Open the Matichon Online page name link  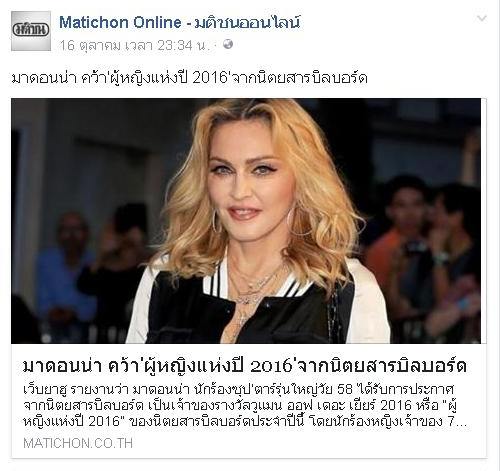coord(120,23)
